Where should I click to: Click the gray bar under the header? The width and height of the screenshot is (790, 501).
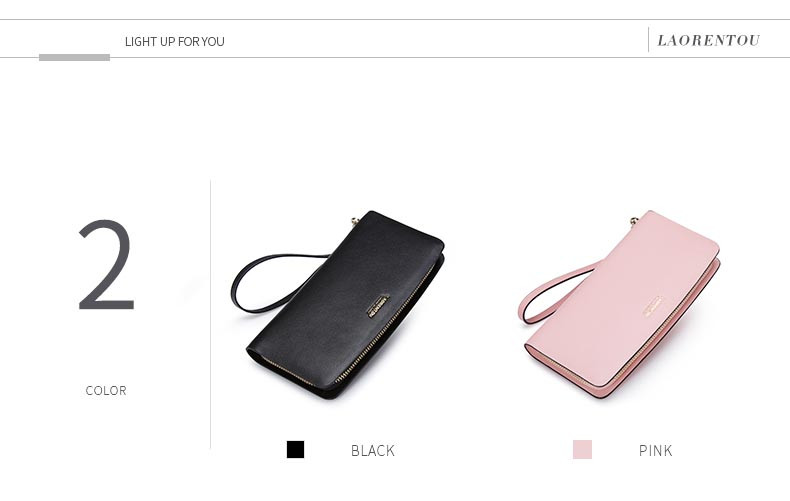click(x=74, y=57)
